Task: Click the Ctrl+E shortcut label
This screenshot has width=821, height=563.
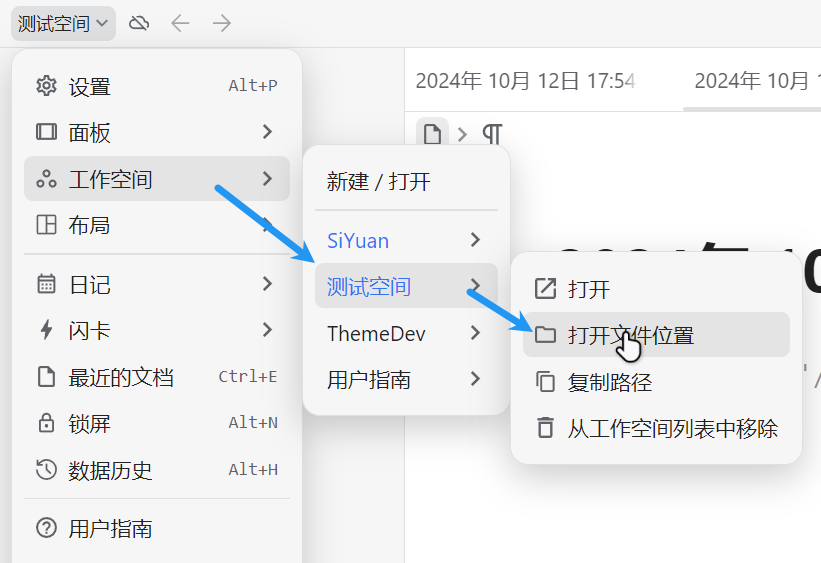Action: click(248, 377)
